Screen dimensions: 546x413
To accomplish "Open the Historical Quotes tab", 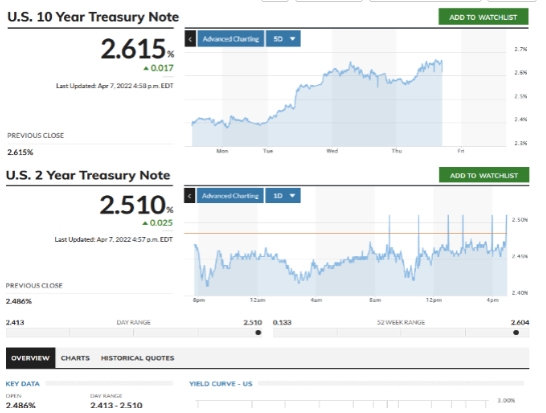I will [138, 358].
